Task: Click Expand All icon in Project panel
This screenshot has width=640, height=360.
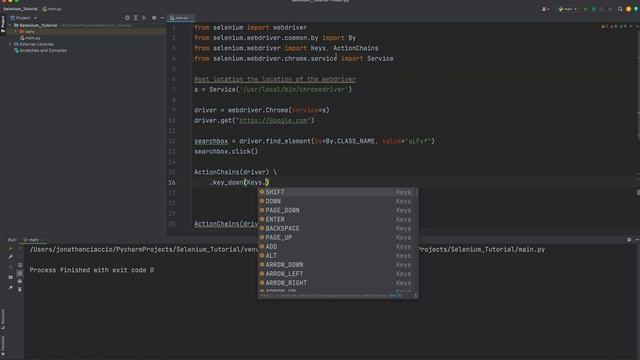Action: (136, 18)
